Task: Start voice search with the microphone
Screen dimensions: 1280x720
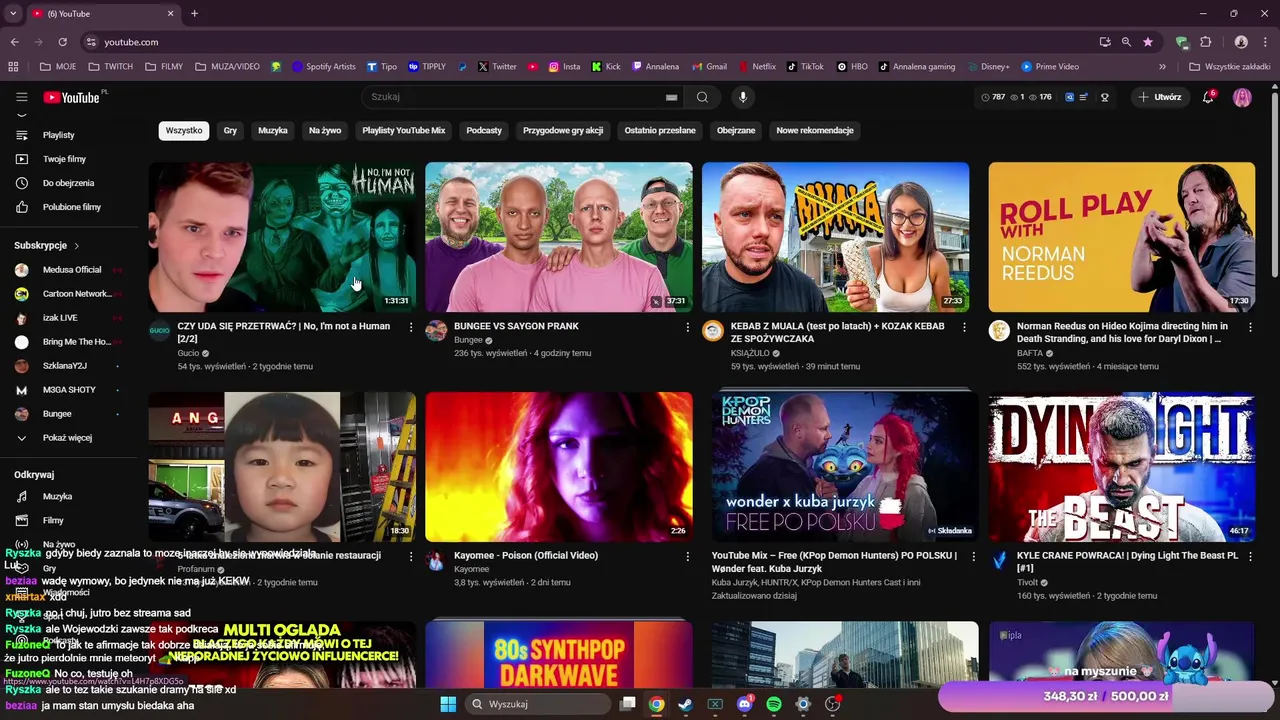Action: [742, 97]
